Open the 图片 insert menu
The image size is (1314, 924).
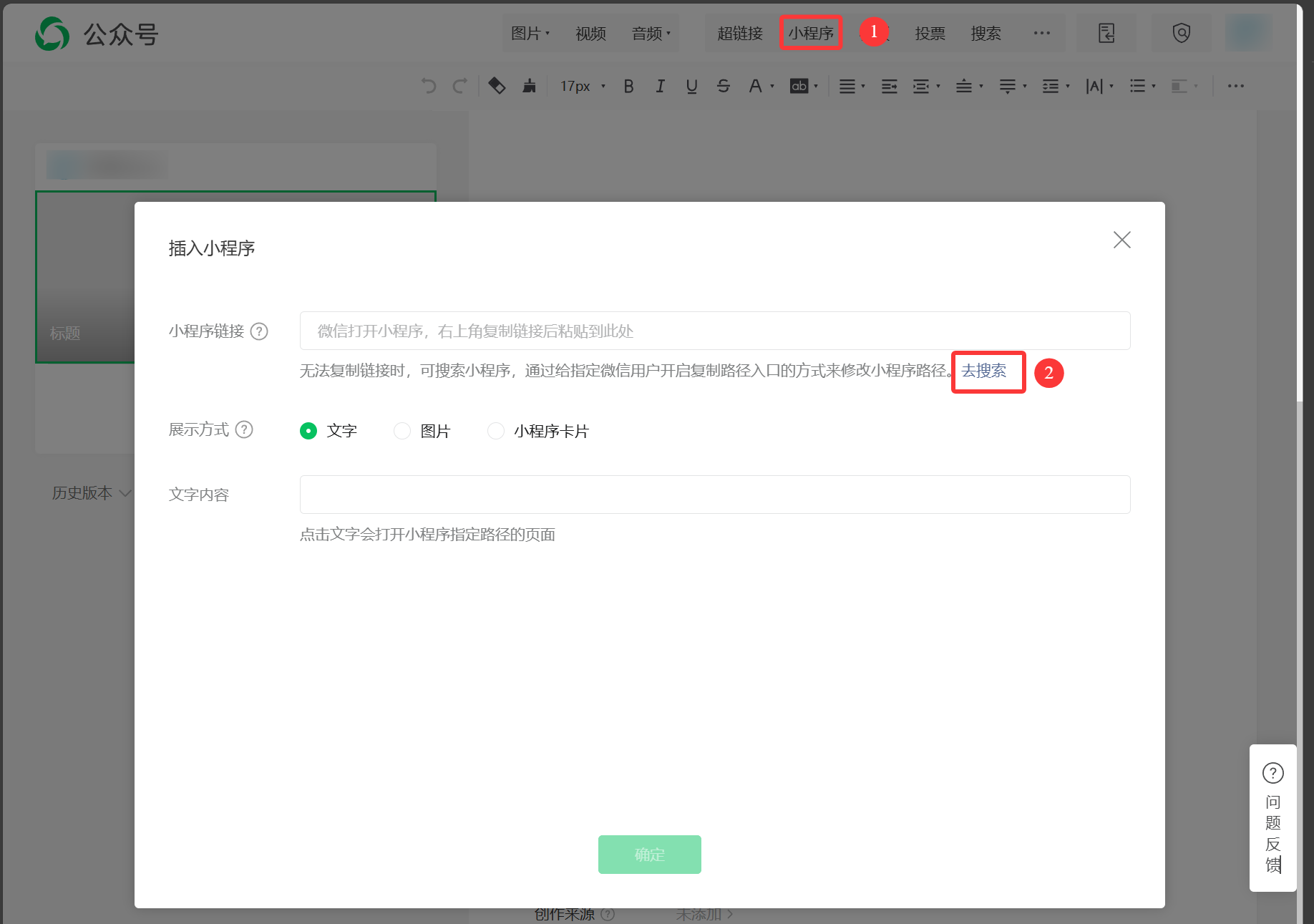pos(528,33)
